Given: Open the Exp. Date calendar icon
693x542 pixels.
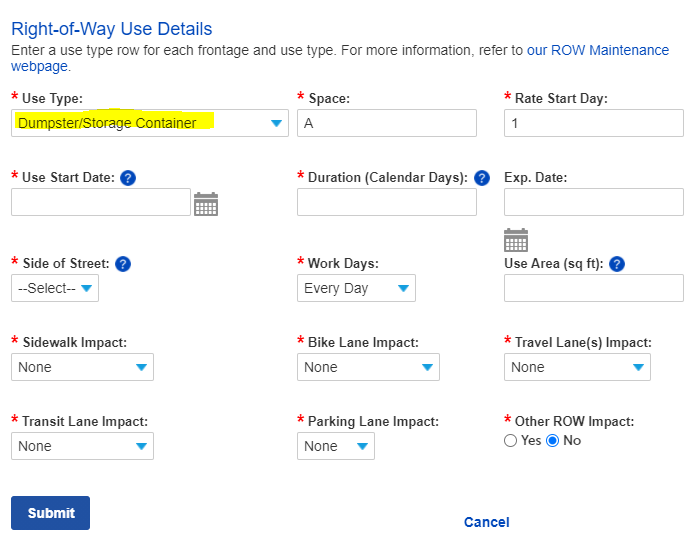Looking at the screenshot, I should tap(516, 240).
